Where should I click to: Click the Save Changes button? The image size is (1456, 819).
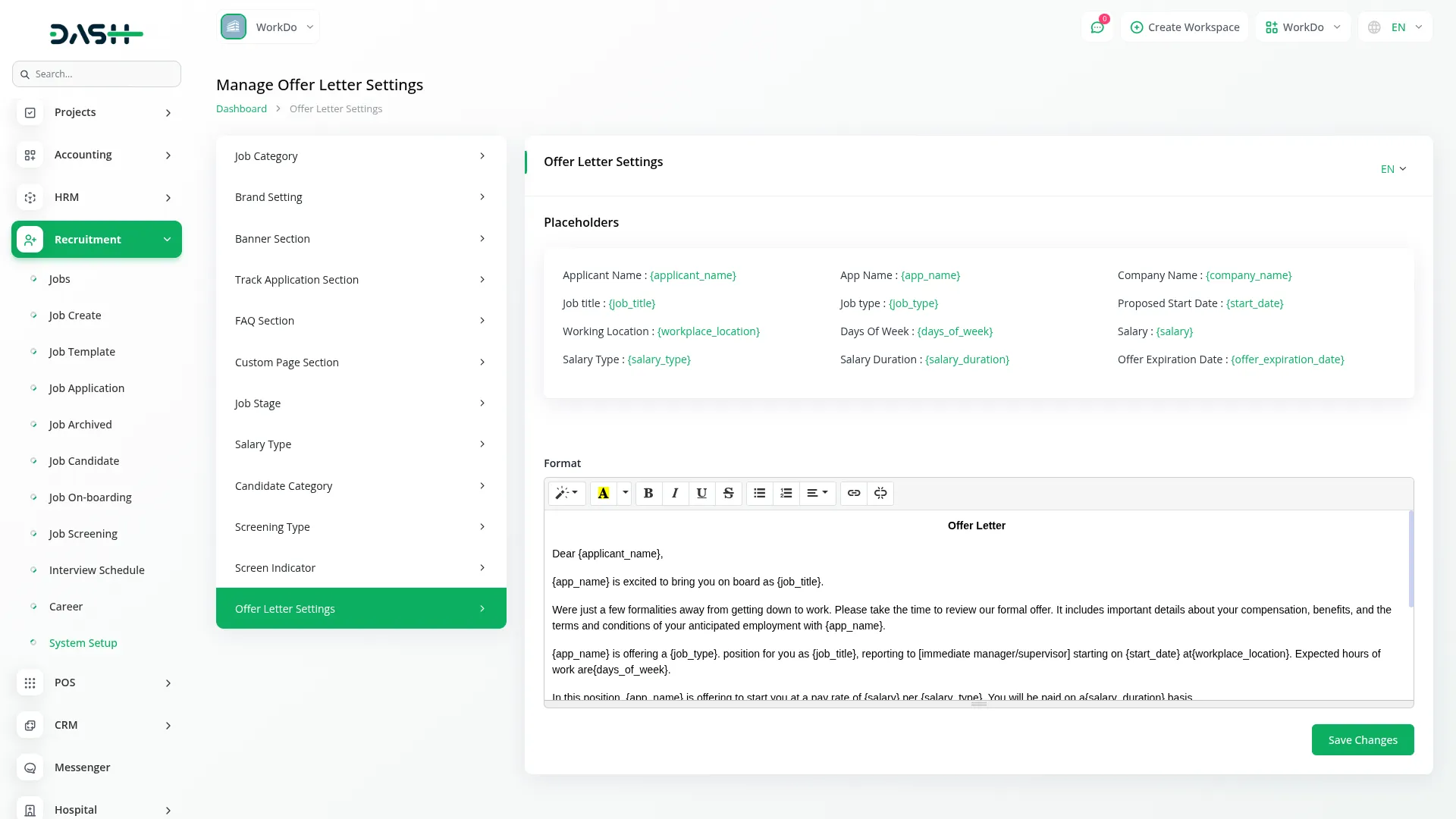point(1362,740)
